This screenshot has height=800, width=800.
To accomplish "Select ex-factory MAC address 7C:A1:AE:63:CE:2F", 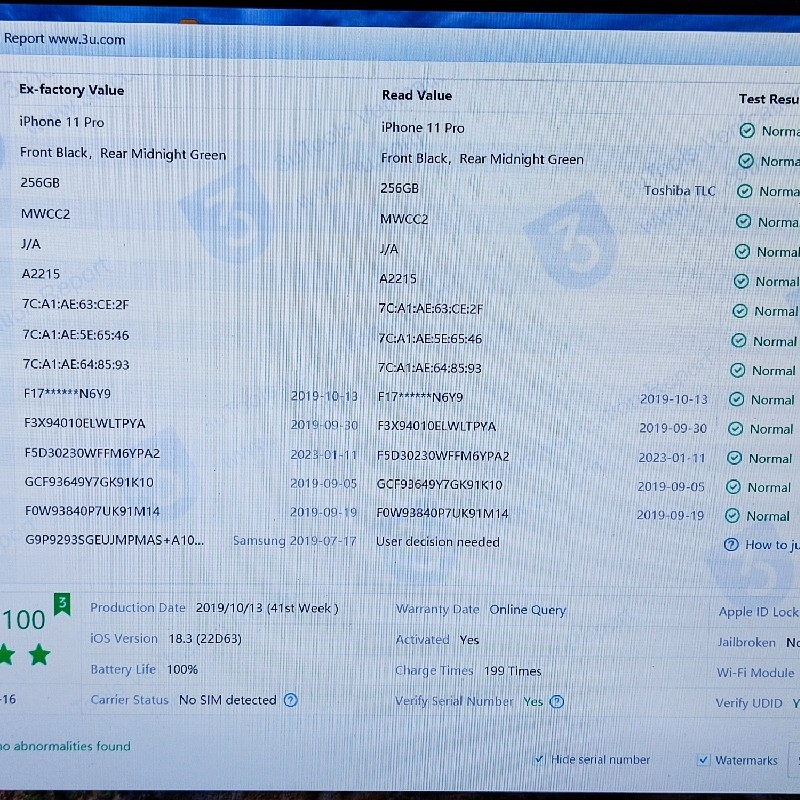I will [76, 305].
